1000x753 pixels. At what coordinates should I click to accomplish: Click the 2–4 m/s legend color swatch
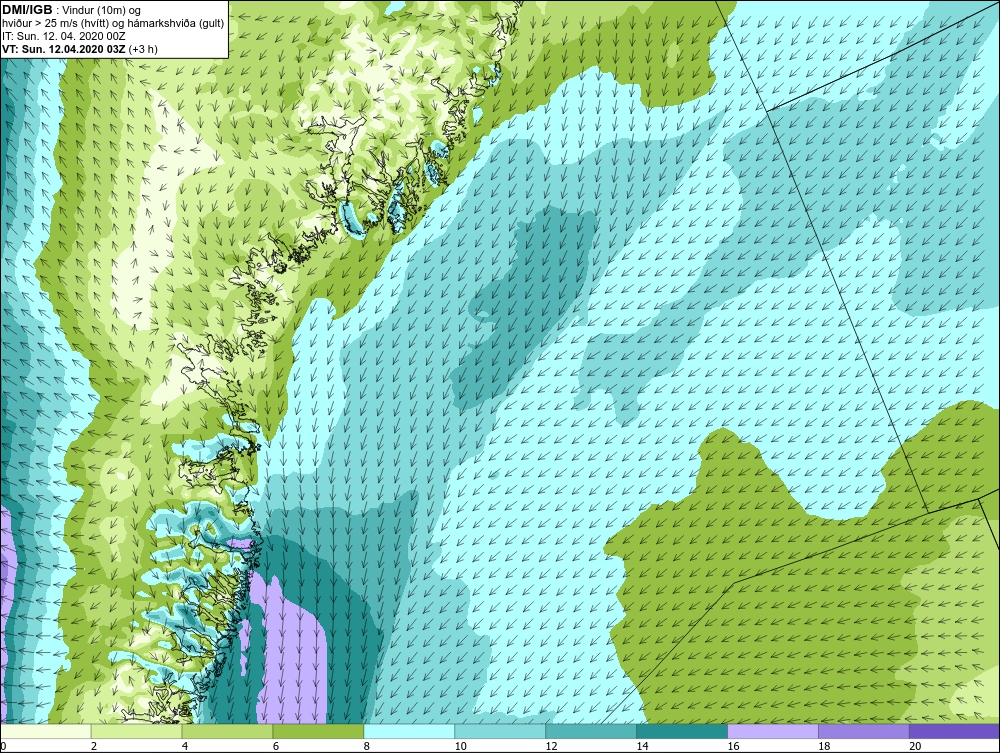pyautogui.click(x=136, y=731)
